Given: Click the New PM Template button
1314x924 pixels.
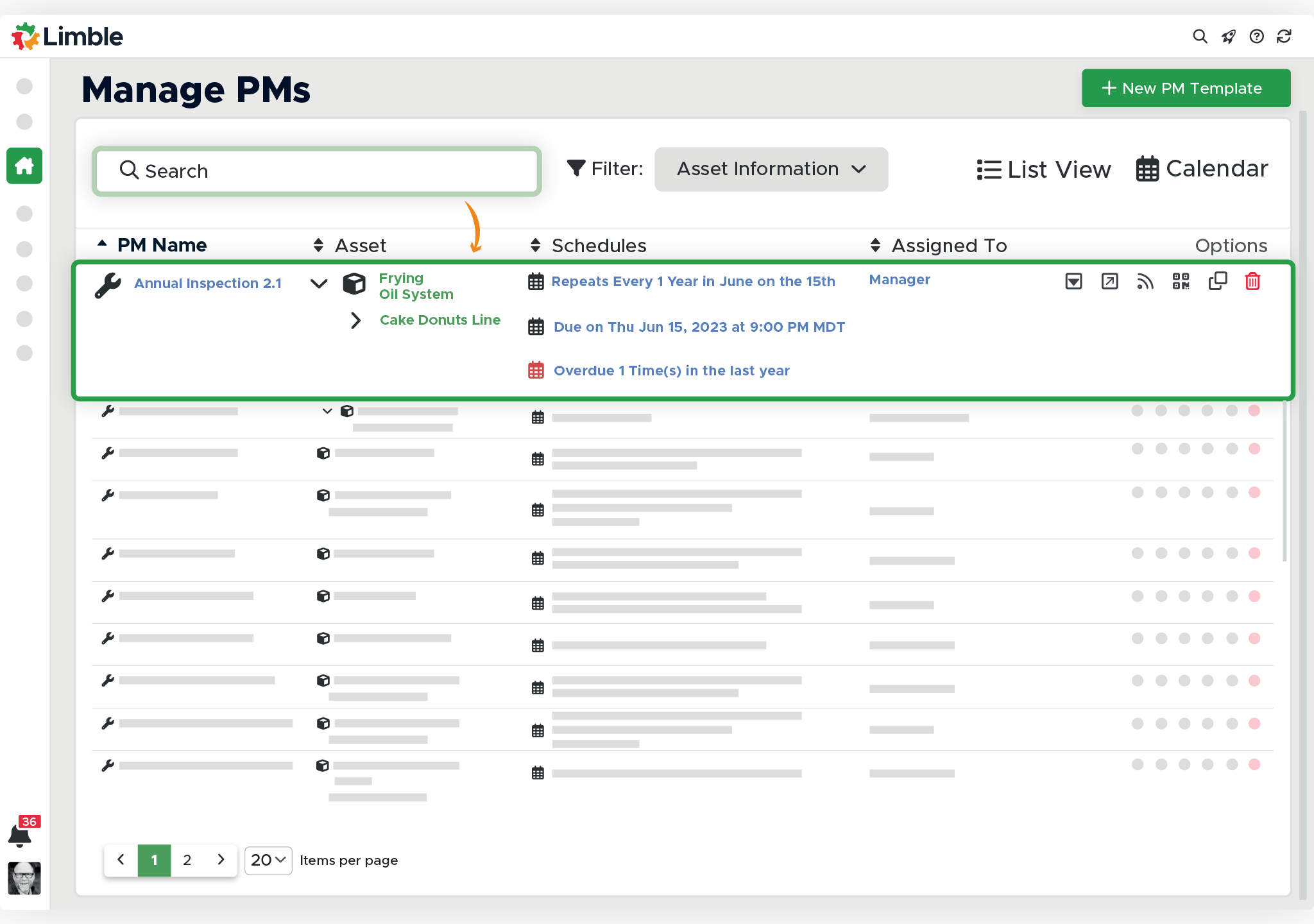Looking at the screenshot, I should [x=1186, y=88].
